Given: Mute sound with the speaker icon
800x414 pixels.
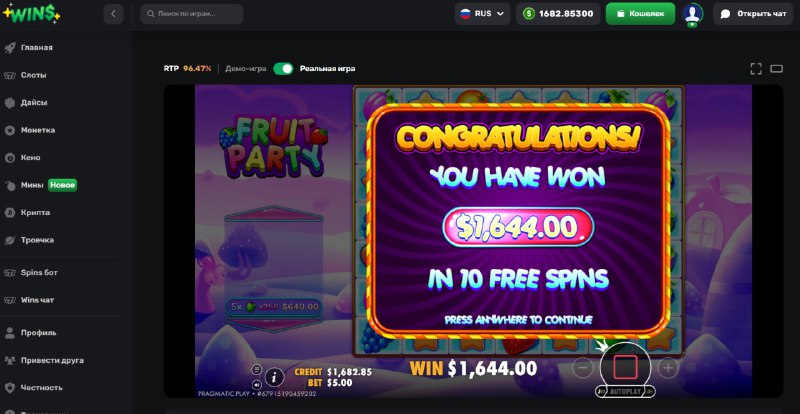Looking at the screenshot, I should tap(257, 384).
